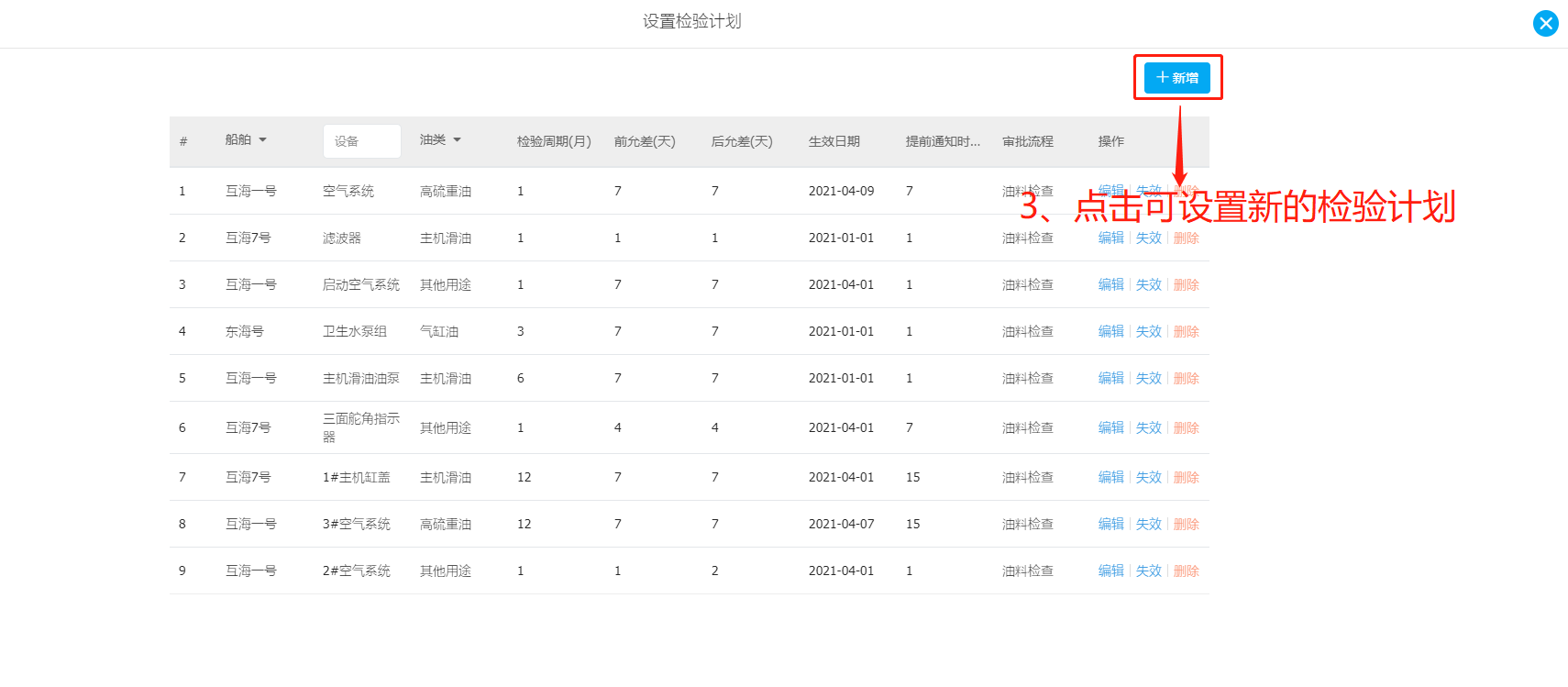Viewport: 1568px width, 687px height.
Task: Select the 滤波器 equipment cell
Action: point(342,238)
